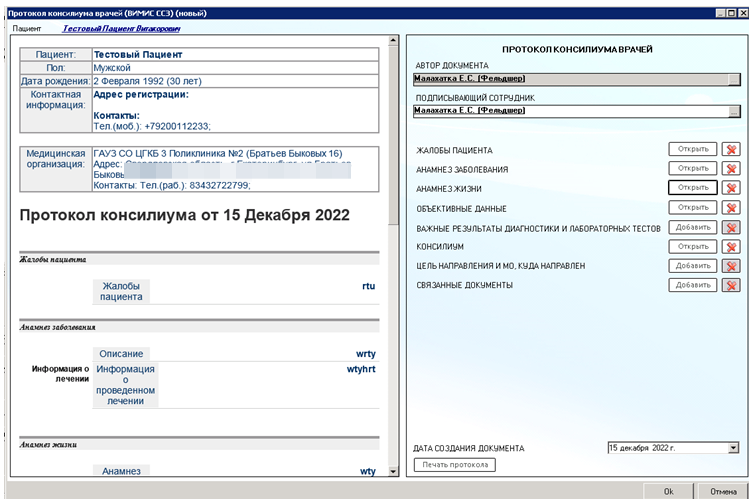Delete the Анамнез жизни section with red X
The image size is (749, 499).
731,188
